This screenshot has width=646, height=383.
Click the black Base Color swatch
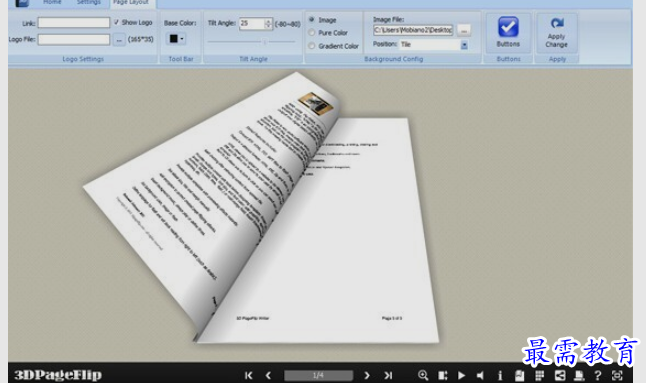click(173, 39)
